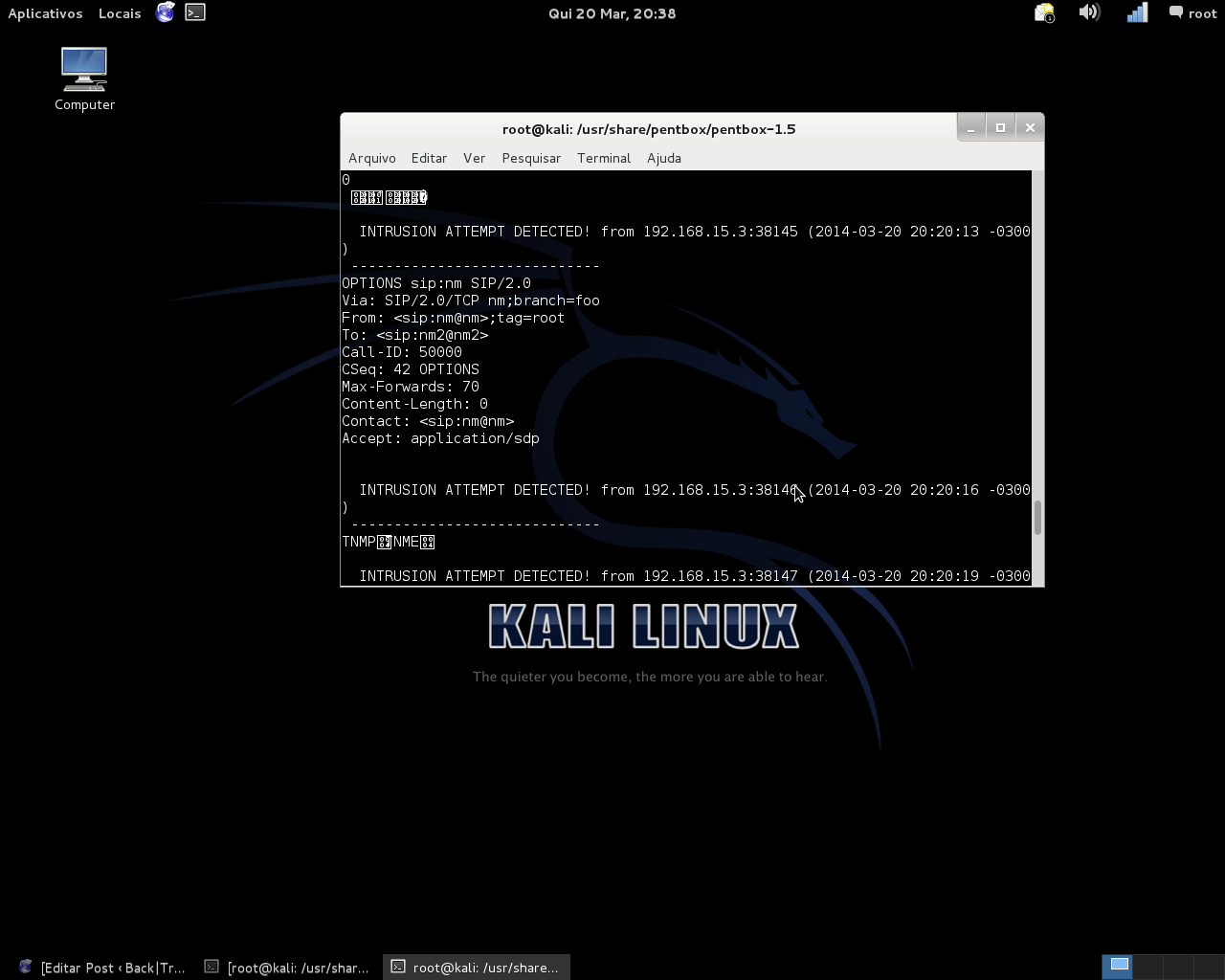Maximize the pentbox terminal window

1000,127
